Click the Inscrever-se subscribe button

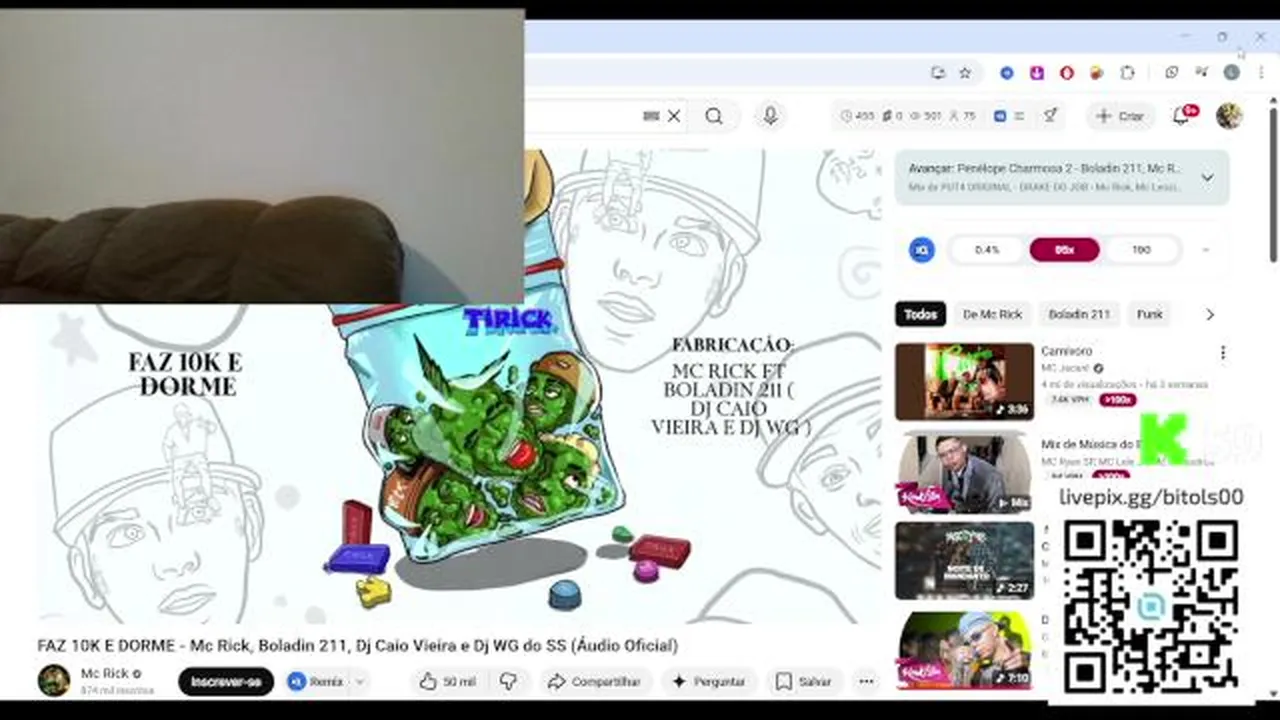[x=226, y=682]
